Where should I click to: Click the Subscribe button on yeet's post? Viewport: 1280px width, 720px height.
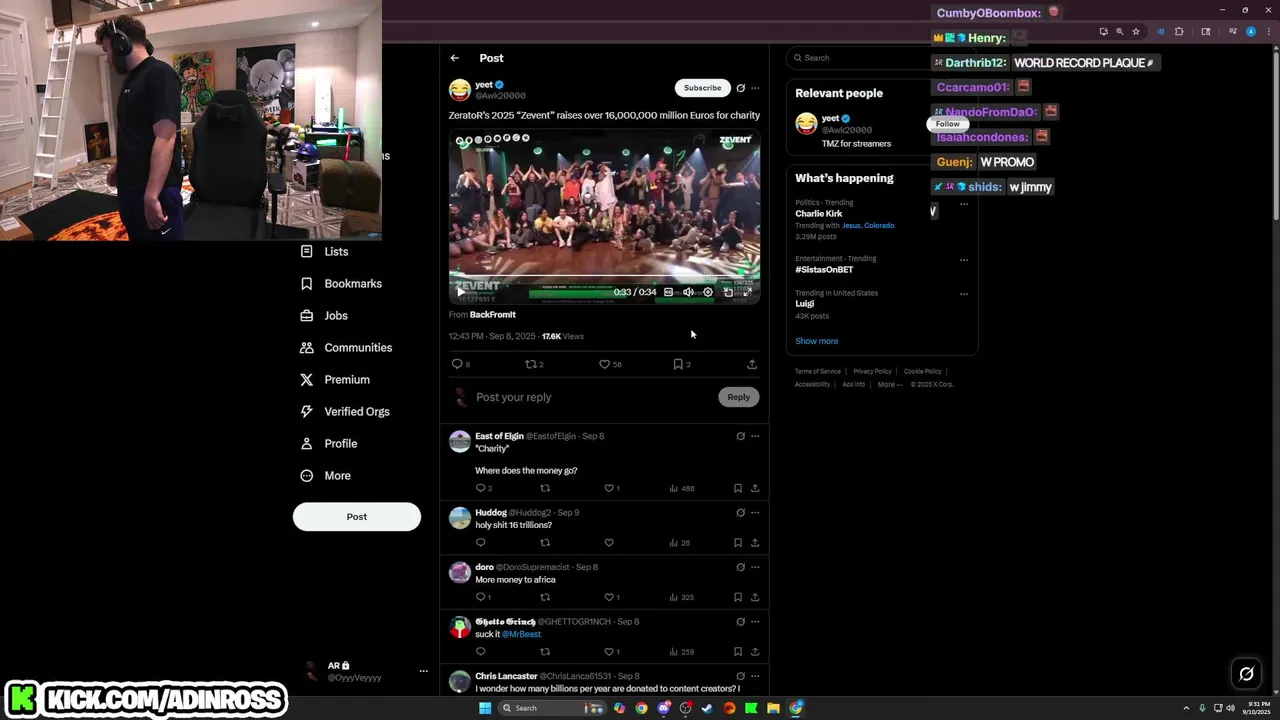coord(702,88)
